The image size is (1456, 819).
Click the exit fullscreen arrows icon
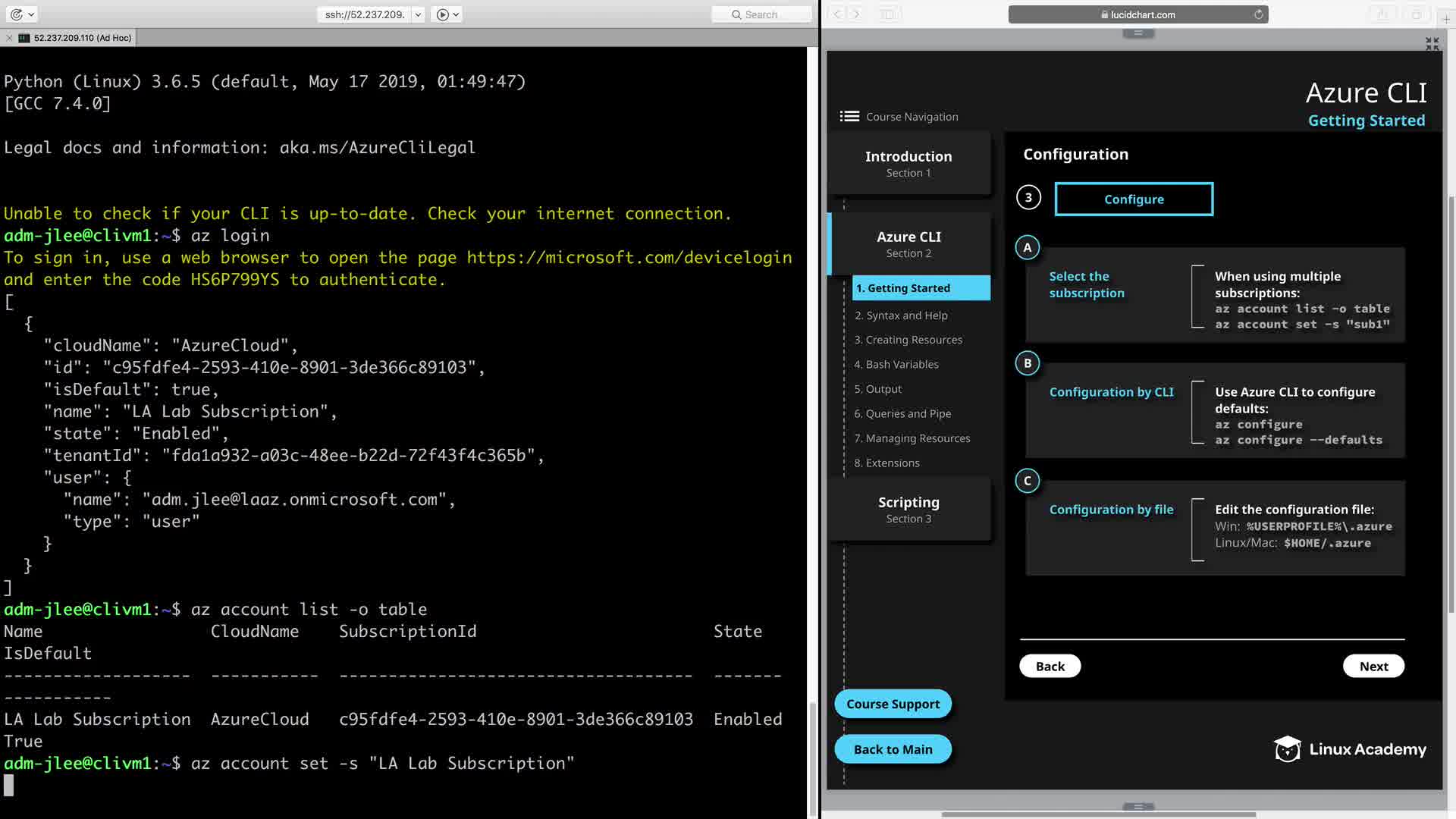[x=1432, y=44]
